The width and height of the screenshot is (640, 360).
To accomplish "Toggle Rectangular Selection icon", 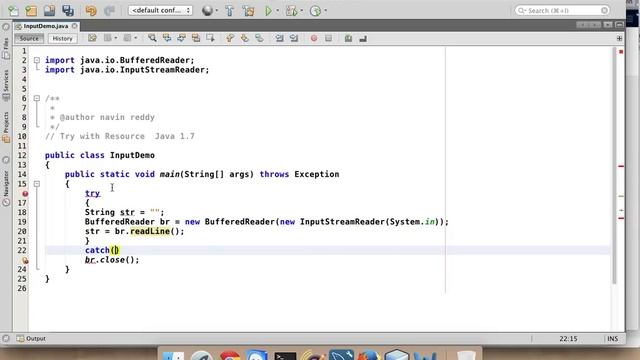I will click(x=211, y=38).
